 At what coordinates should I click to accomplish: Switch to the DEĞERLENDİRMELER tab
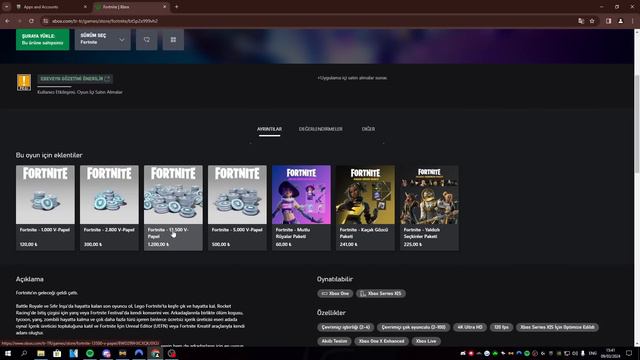coord(320,129)
